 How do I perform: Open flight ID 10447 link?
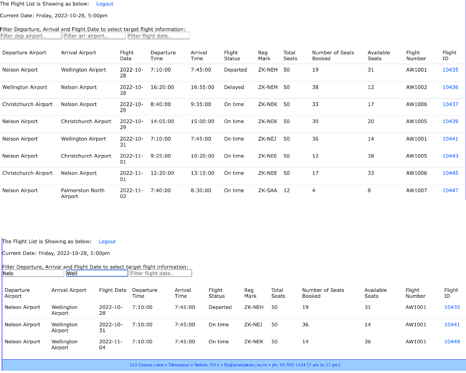point(450,190)
